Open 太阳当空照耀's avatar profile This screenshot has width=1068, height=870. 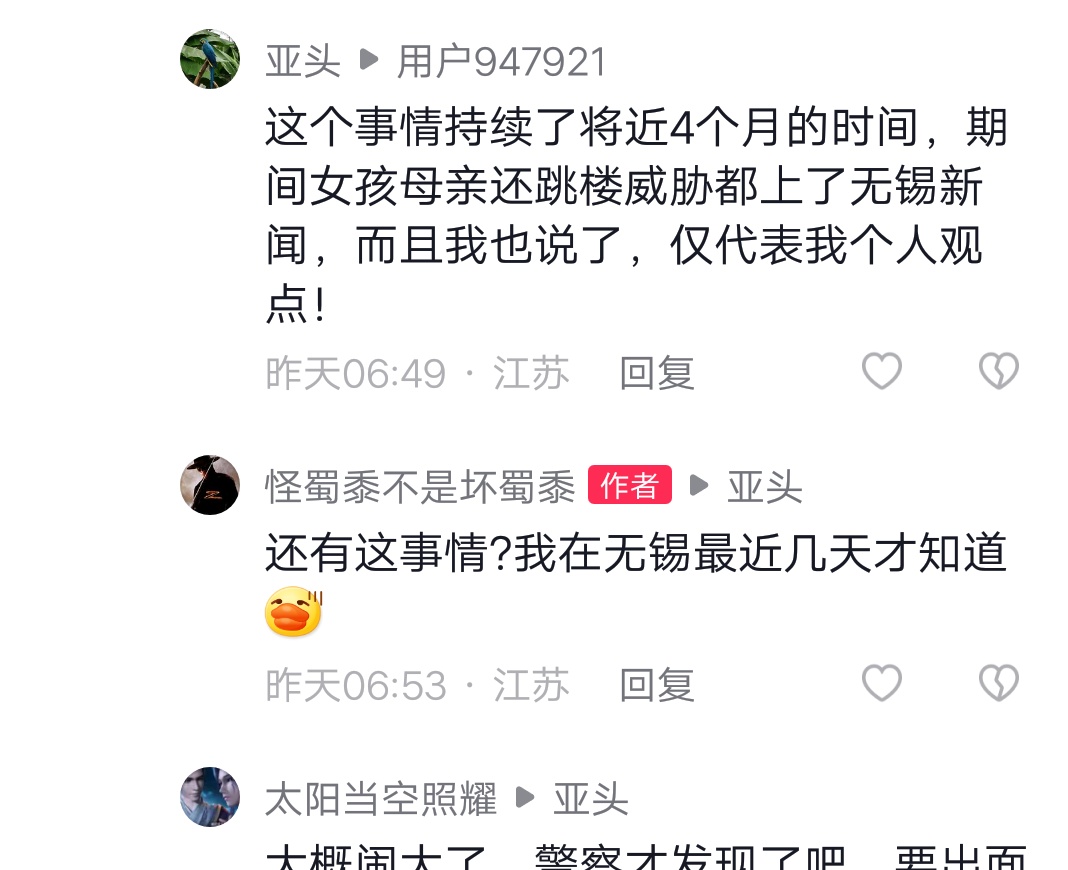pyautogui.click(x=210, y=796)
